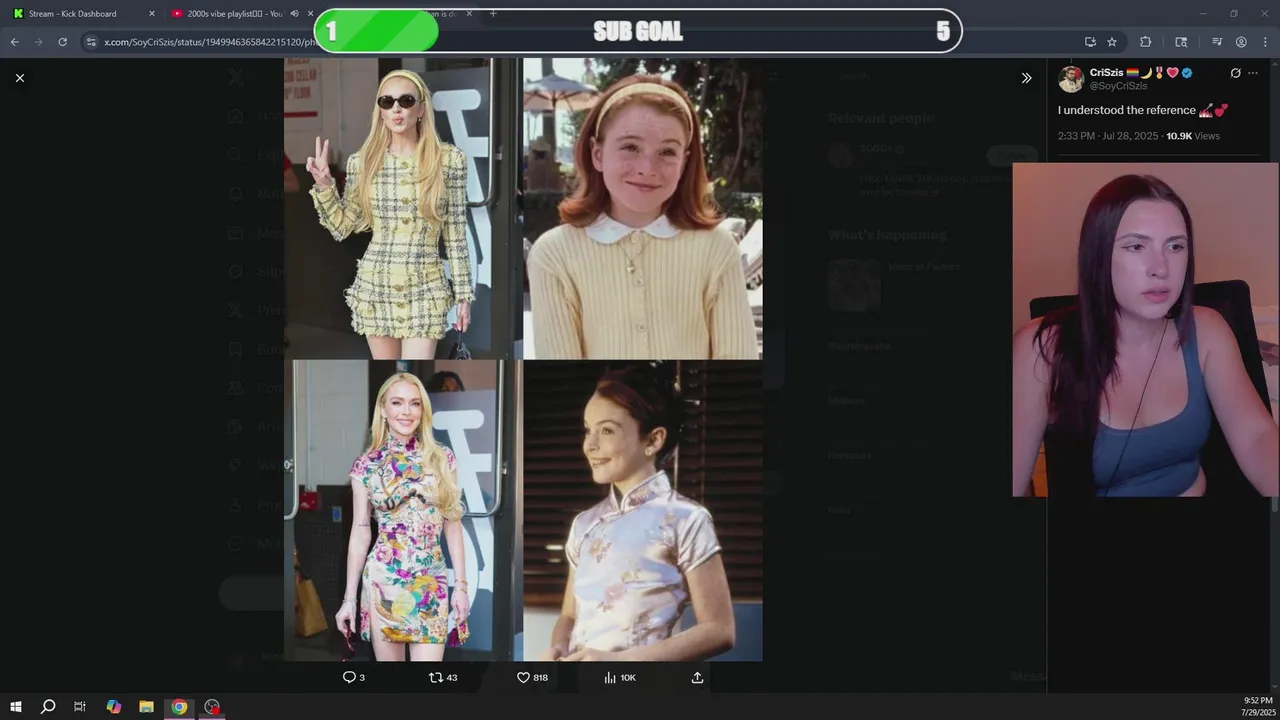This screenshot has height=720, width=1280.
Task: Click the Chrome taskbar icon
Action: pyautogui.click(x=179, y=707)
